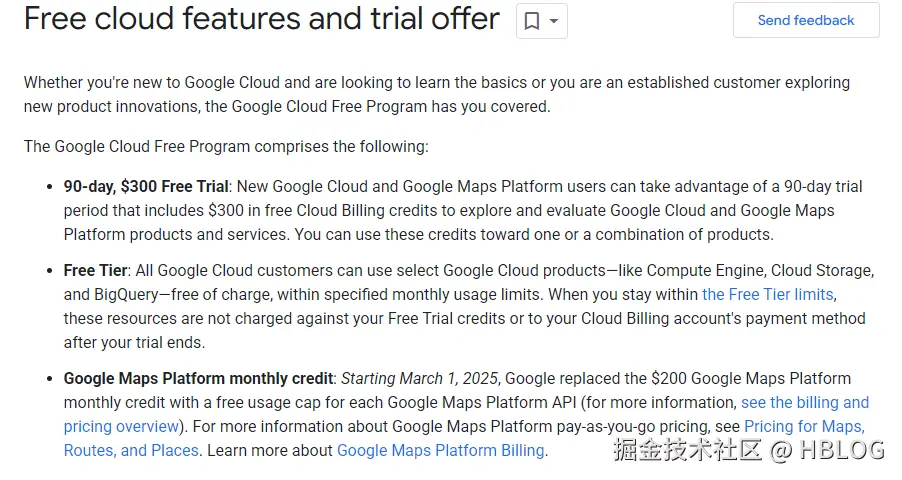Click the "Free cloud features and trial offer" heading
Image resolution: width=902 pixels, height=480 pixels.
click(x=261, y=19)
